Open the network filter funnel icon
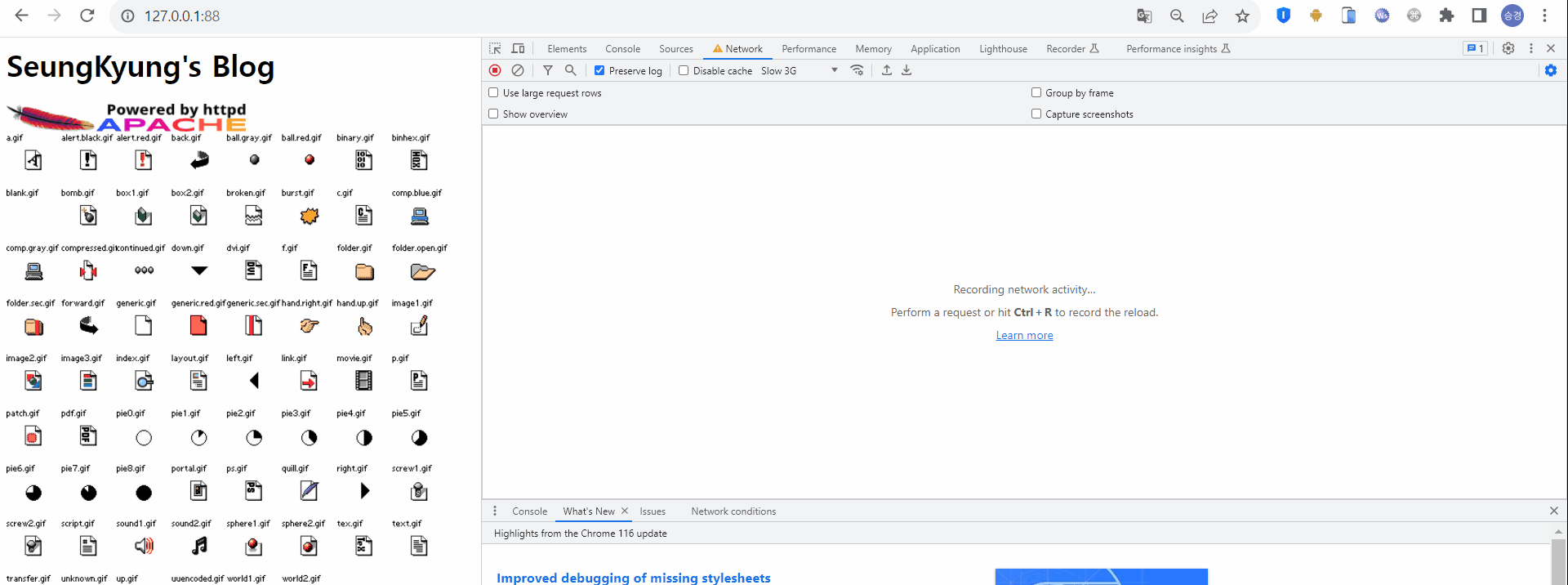This screenshot has width=1568, height=585. pyautogui.click(x=548, y=70)
